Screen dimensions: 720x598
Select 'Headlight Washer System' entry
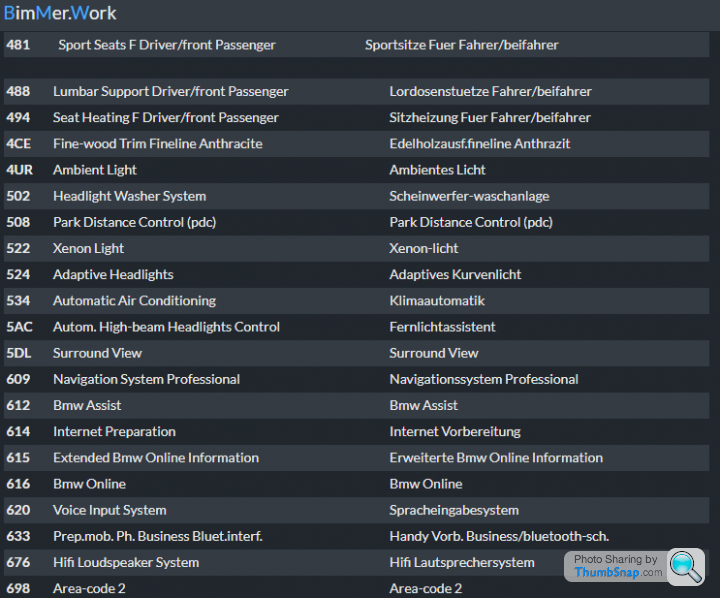pyautogui.click(x=129, y=196)
